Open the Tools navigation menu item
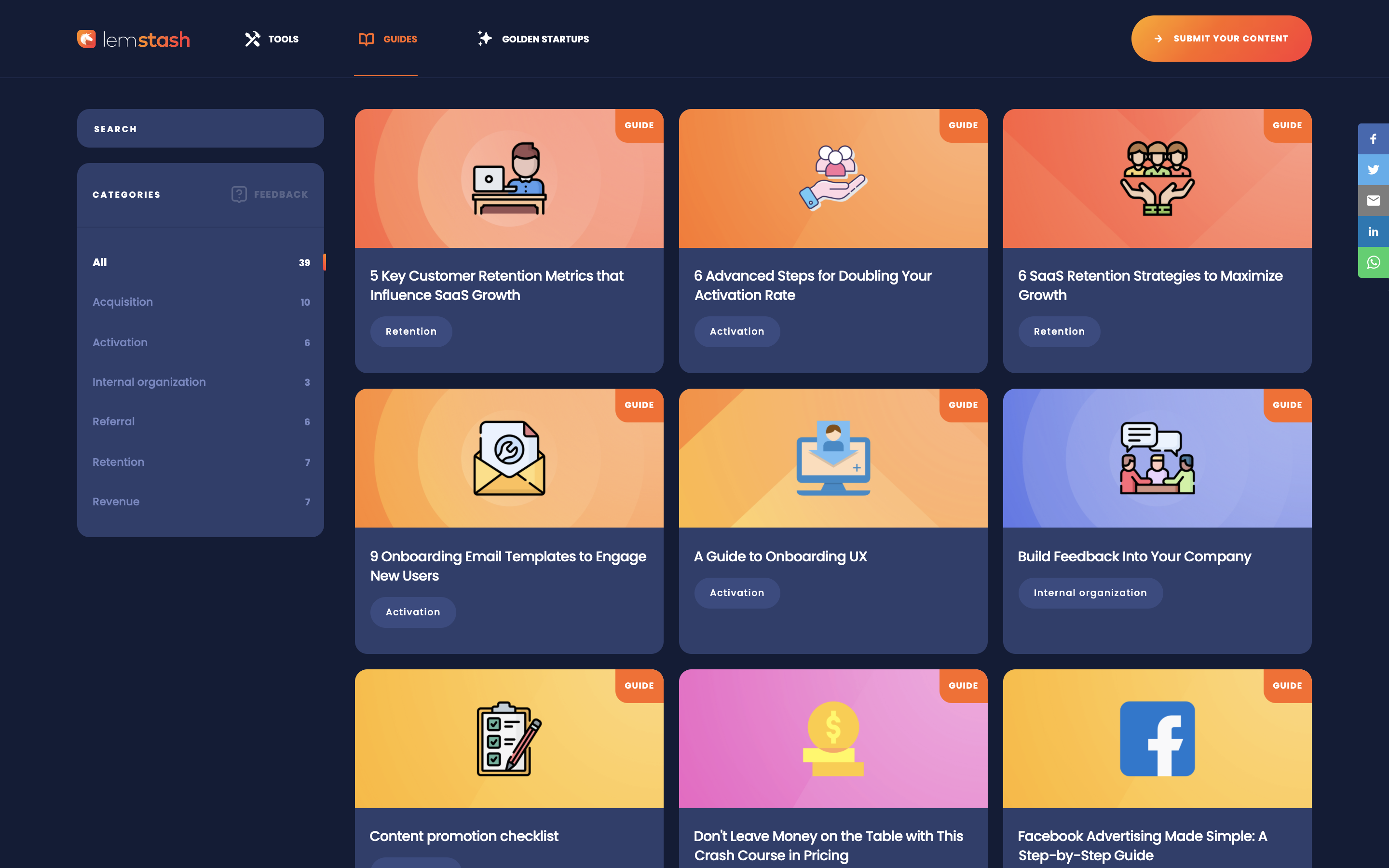Viewport: 1389px width, 868px height. pyautogui.click(x=283, y=39)
